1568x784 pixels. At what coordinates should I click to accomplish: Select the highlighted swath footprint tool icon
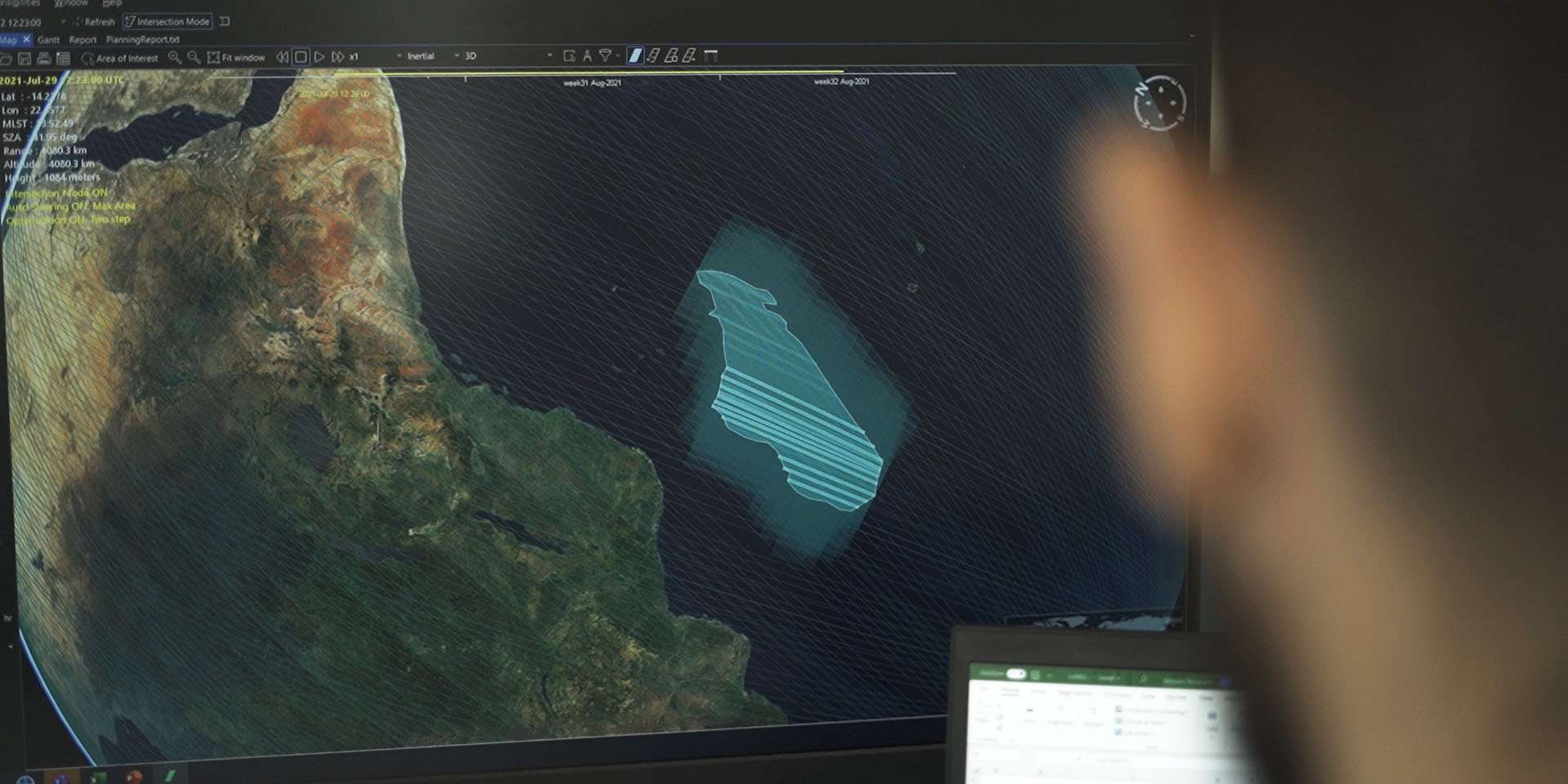pos(635,56)
